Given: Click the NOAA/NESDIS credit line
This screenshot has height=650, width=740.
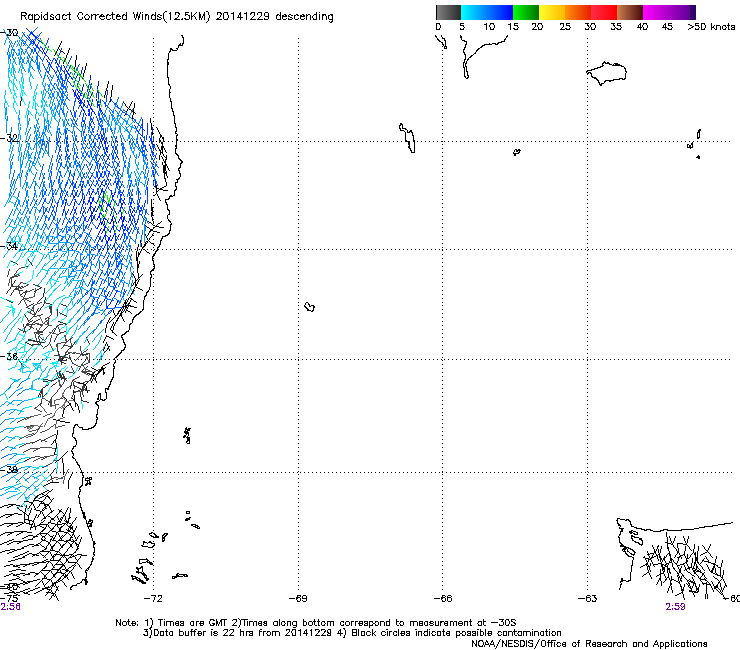Looking at the screenshot, I should click(x=589, y=644).
